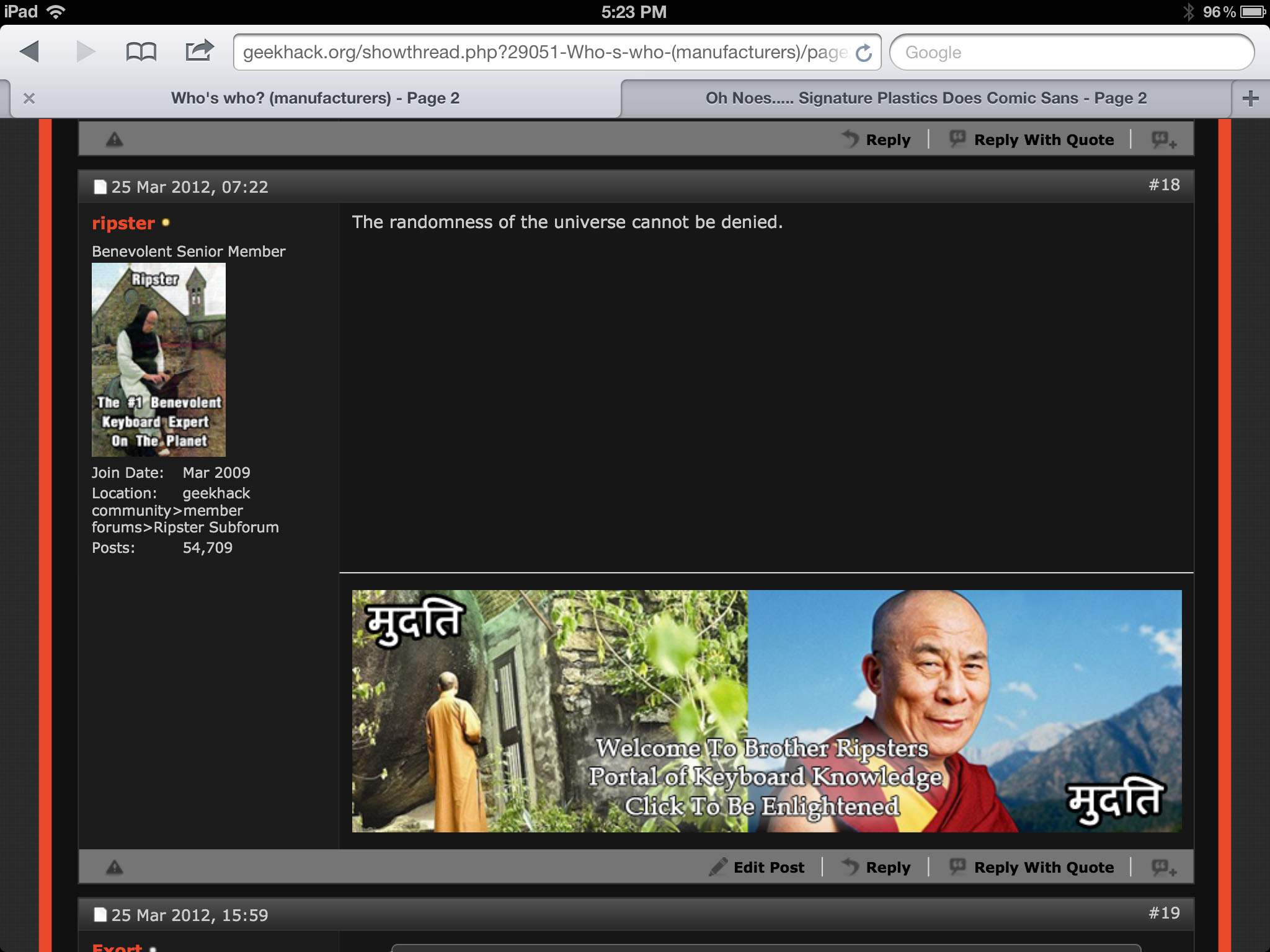Reload the page with refresh icon
1270x952 pixels.
pyautogui.click(x=864, y=53)
